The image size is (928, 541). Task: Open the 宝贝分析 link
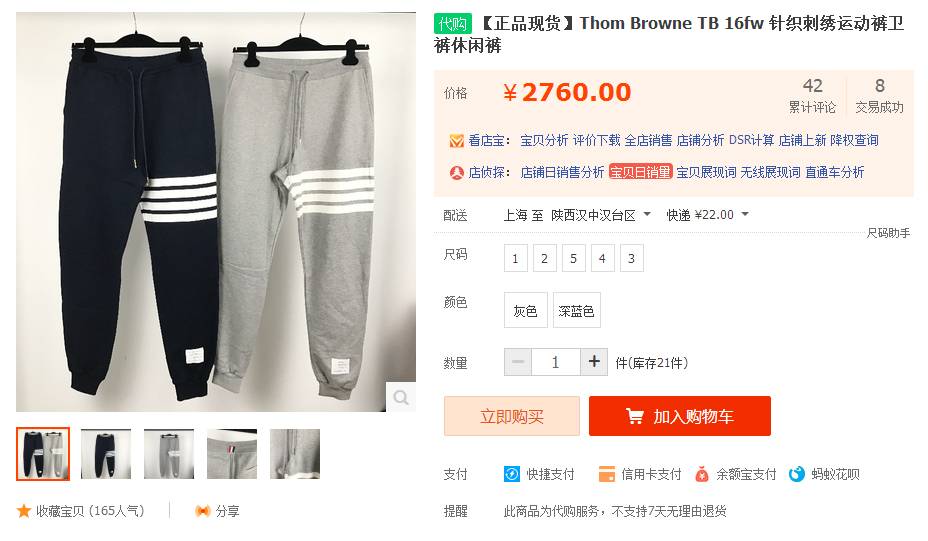544,140
